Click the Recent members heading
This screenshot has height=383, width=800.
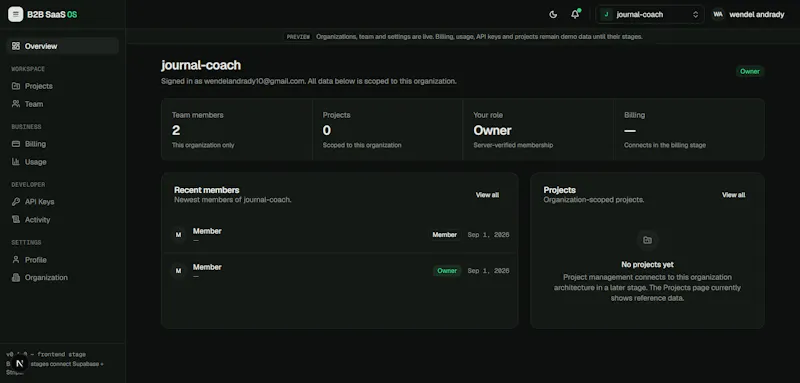pos(207,190)
